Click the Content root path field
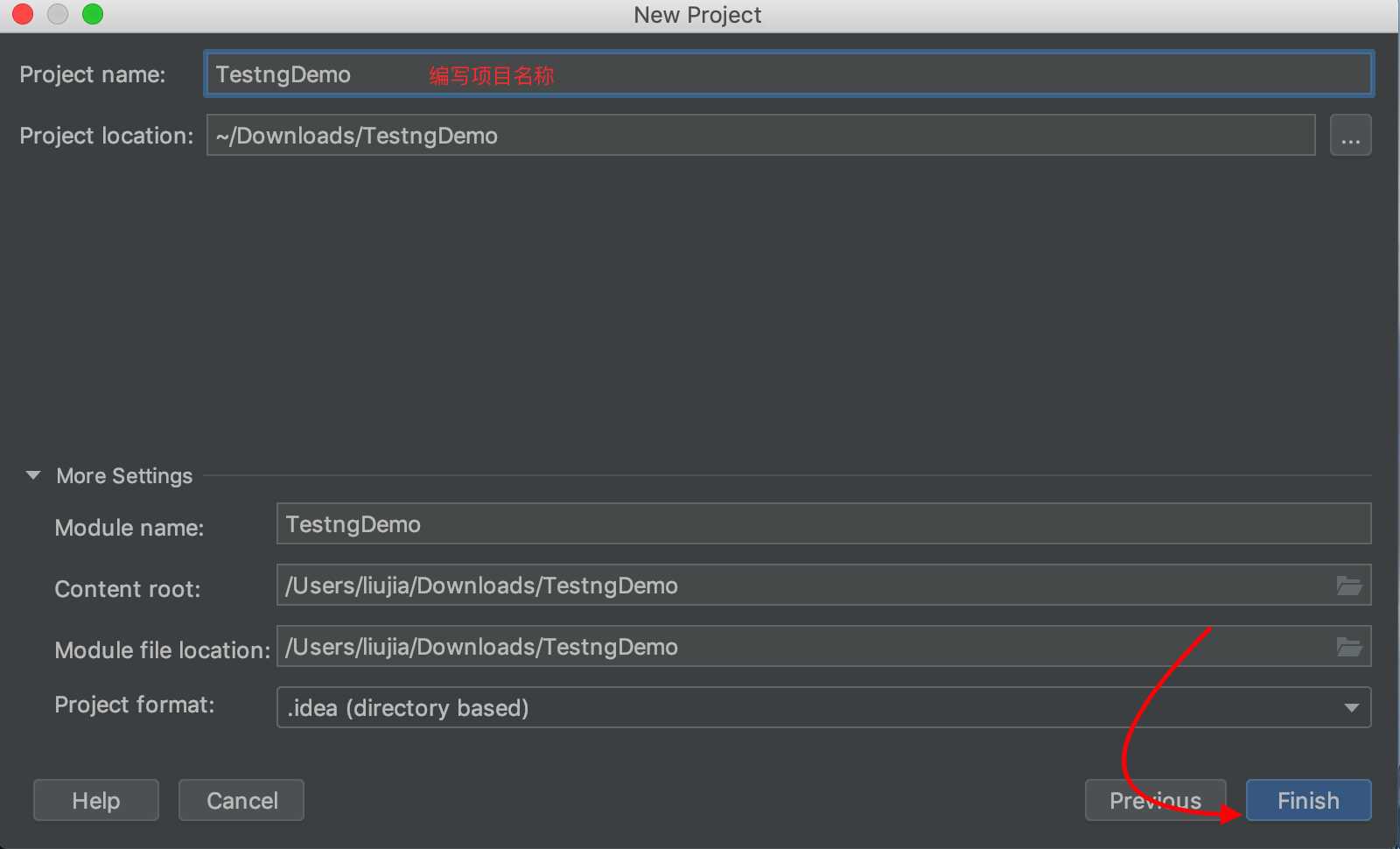The height and width of the screenshot is (849, 1400). tap(823, 586)
